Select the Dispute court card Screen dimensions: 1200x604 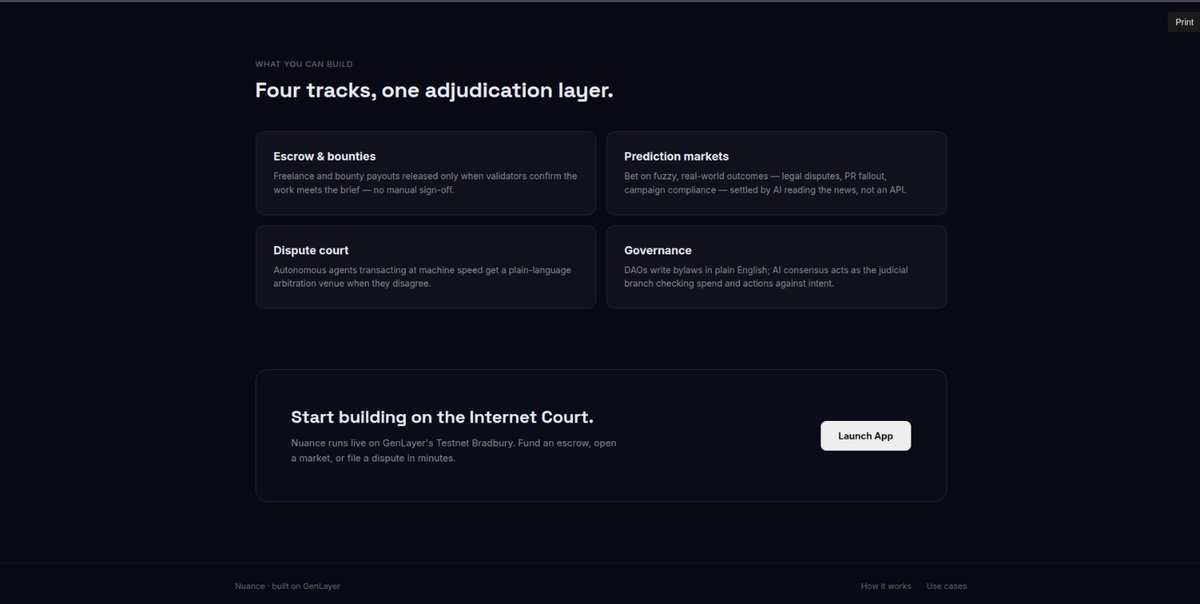point(426,267)
